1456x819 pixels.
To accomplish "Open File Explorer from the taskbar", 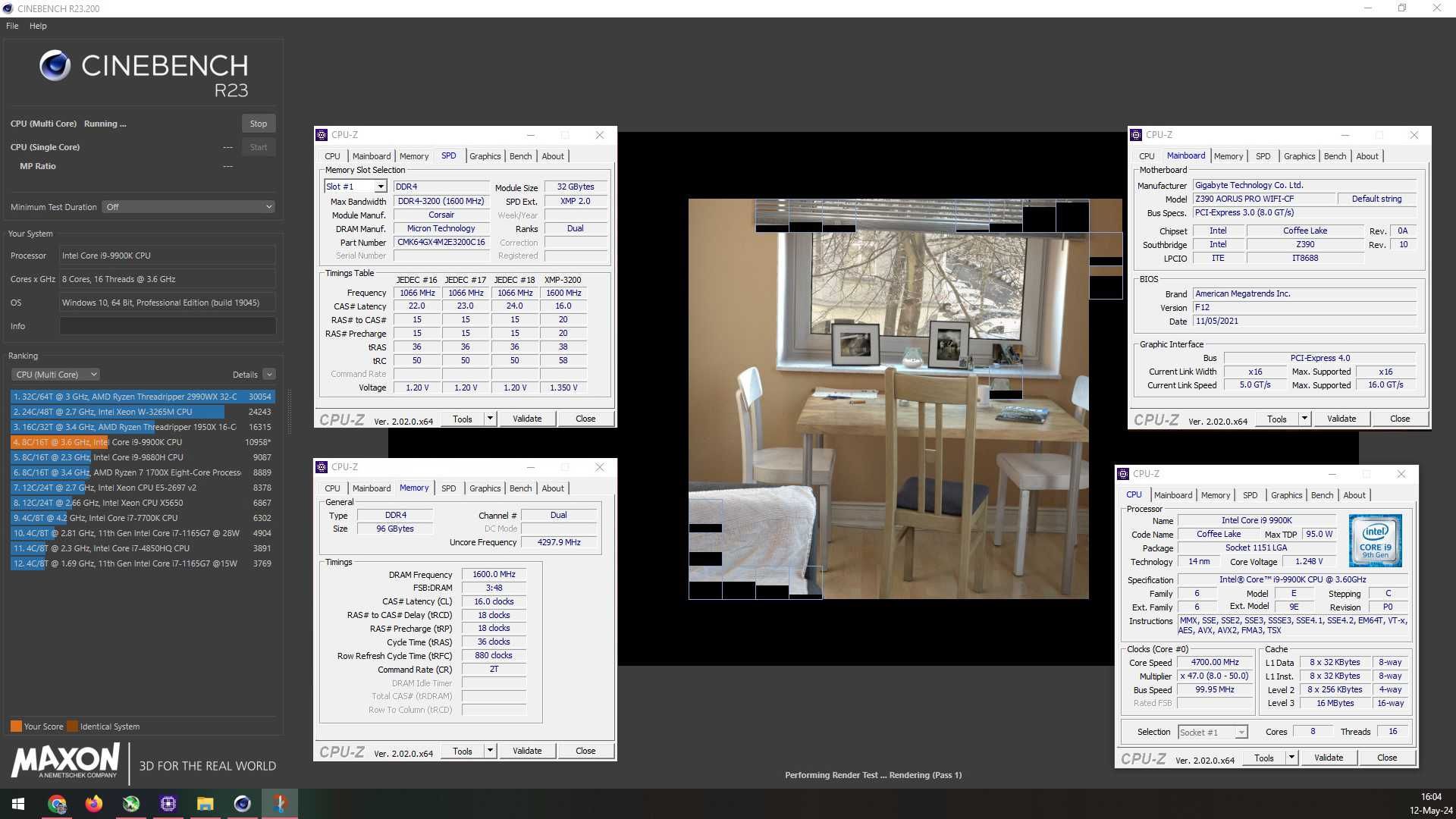I will (x=206, y=804).
